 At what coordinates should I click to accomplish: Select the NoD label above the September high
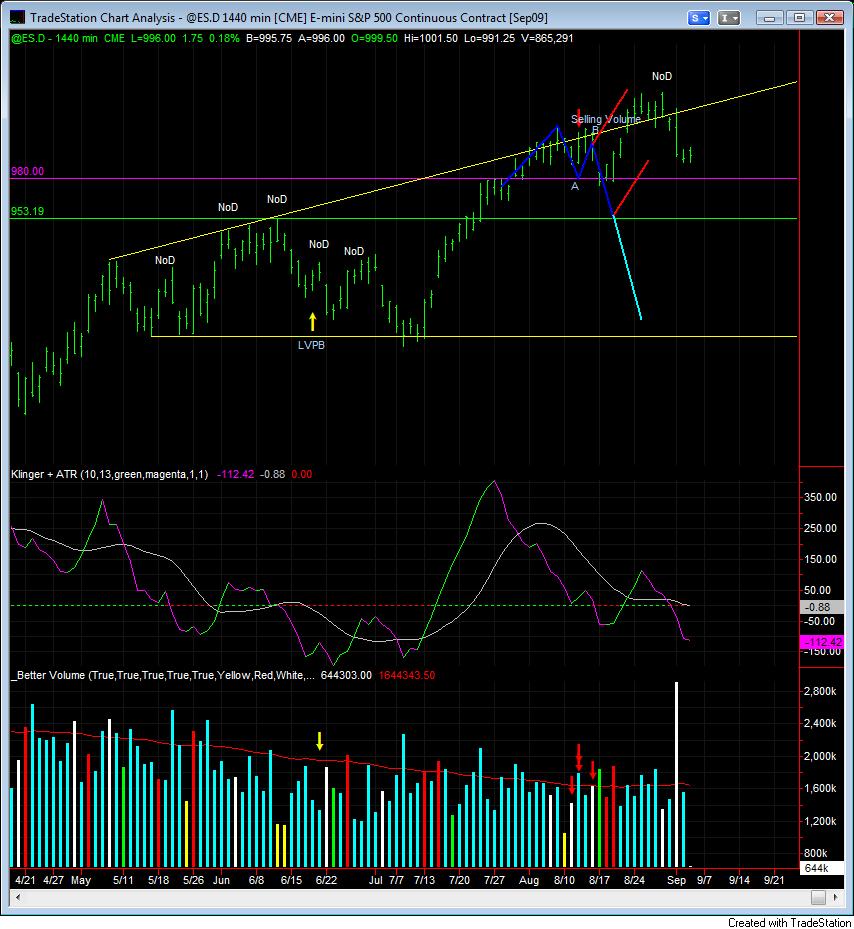pos(662,76)
